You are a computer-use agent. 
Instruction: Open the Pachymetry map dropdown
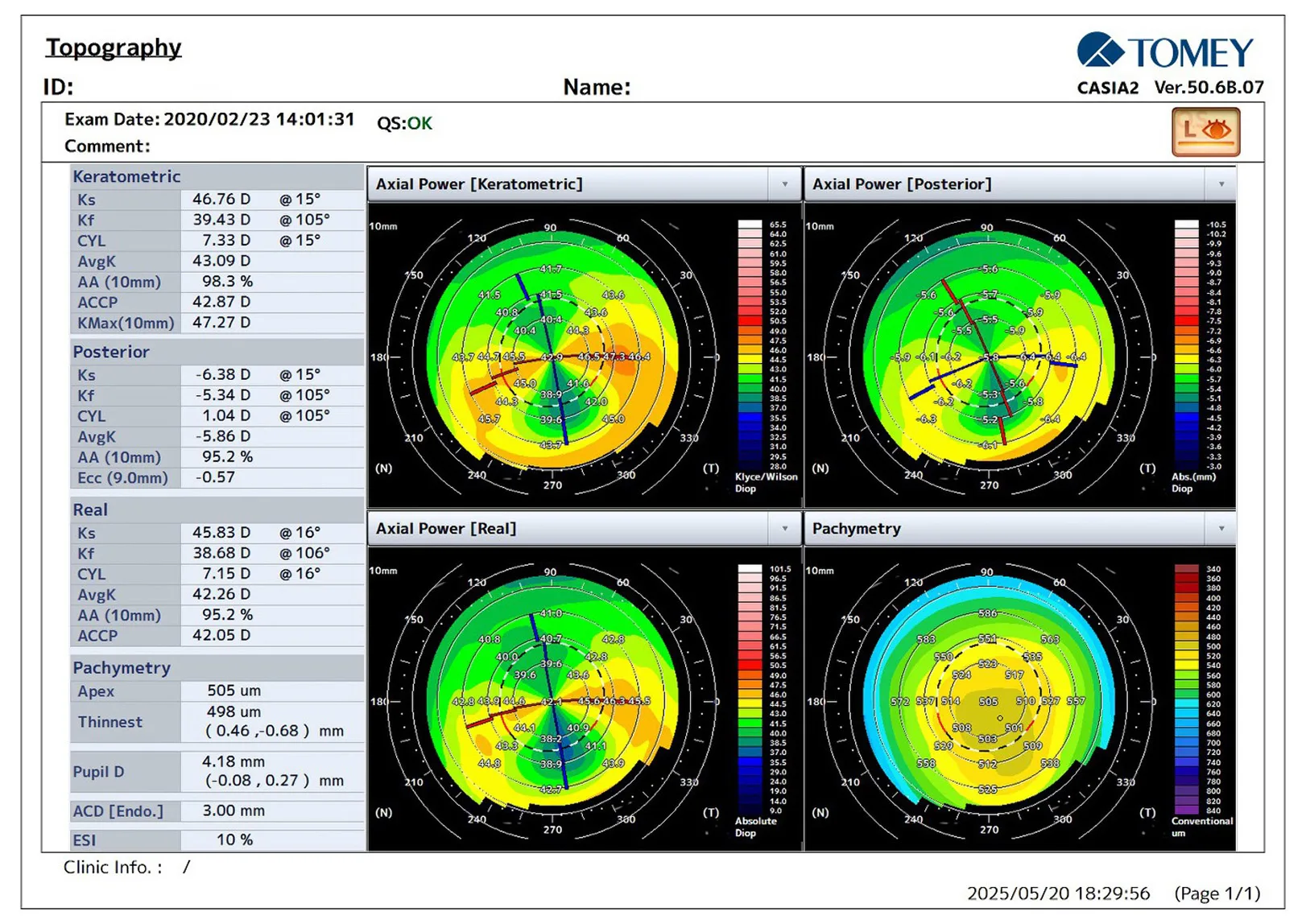[x=1221, y=529]
